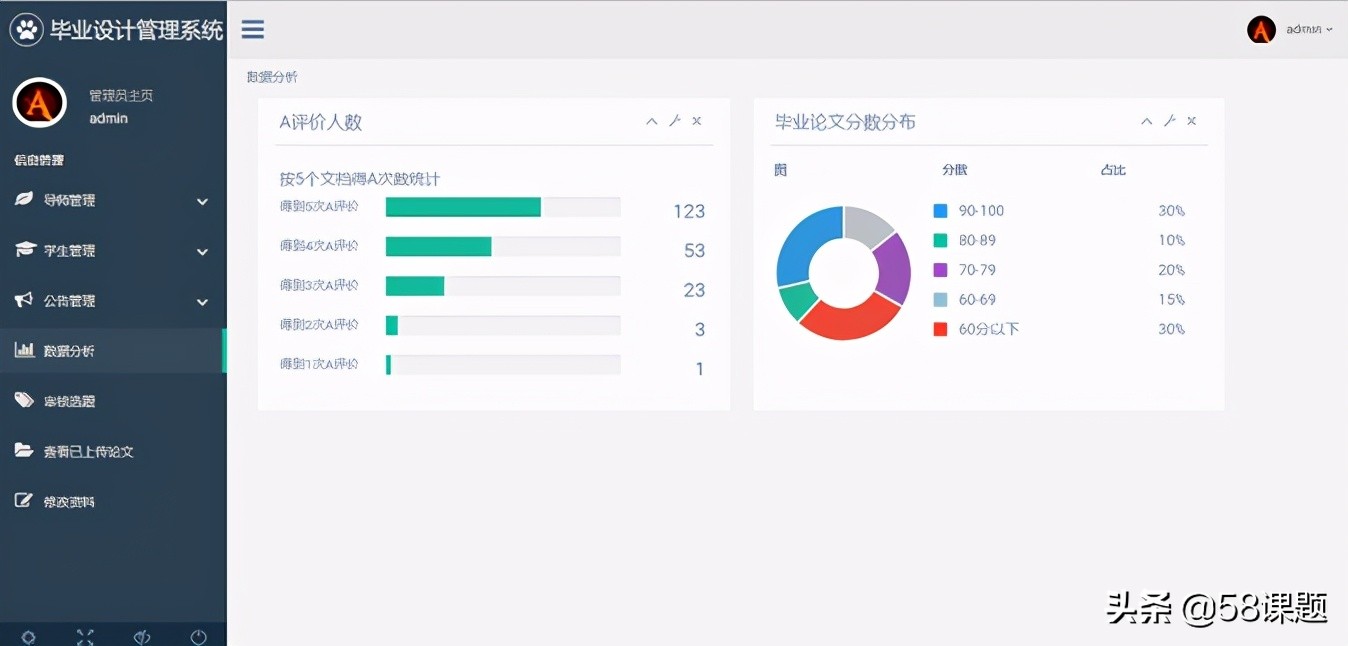Click the power icon at the sidebar footer
The image size is (1348, 646).
coord(198,635)
